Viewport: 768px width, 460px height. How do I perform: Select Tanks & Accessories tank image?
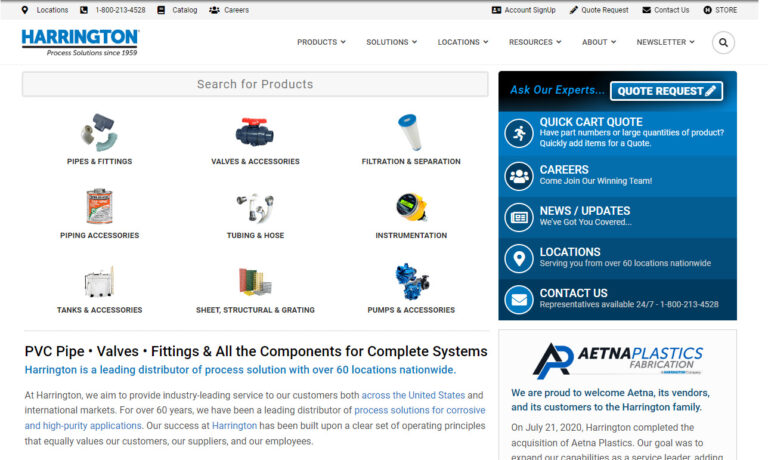[99, 282]
